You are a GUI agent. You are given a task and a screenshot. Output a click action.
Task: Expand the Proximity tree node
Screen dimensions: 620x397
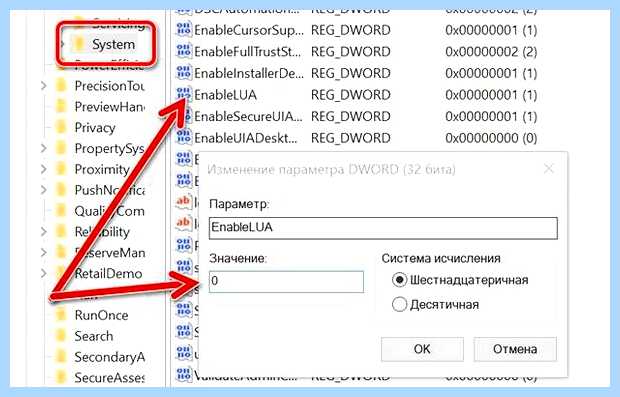(44, 169)
